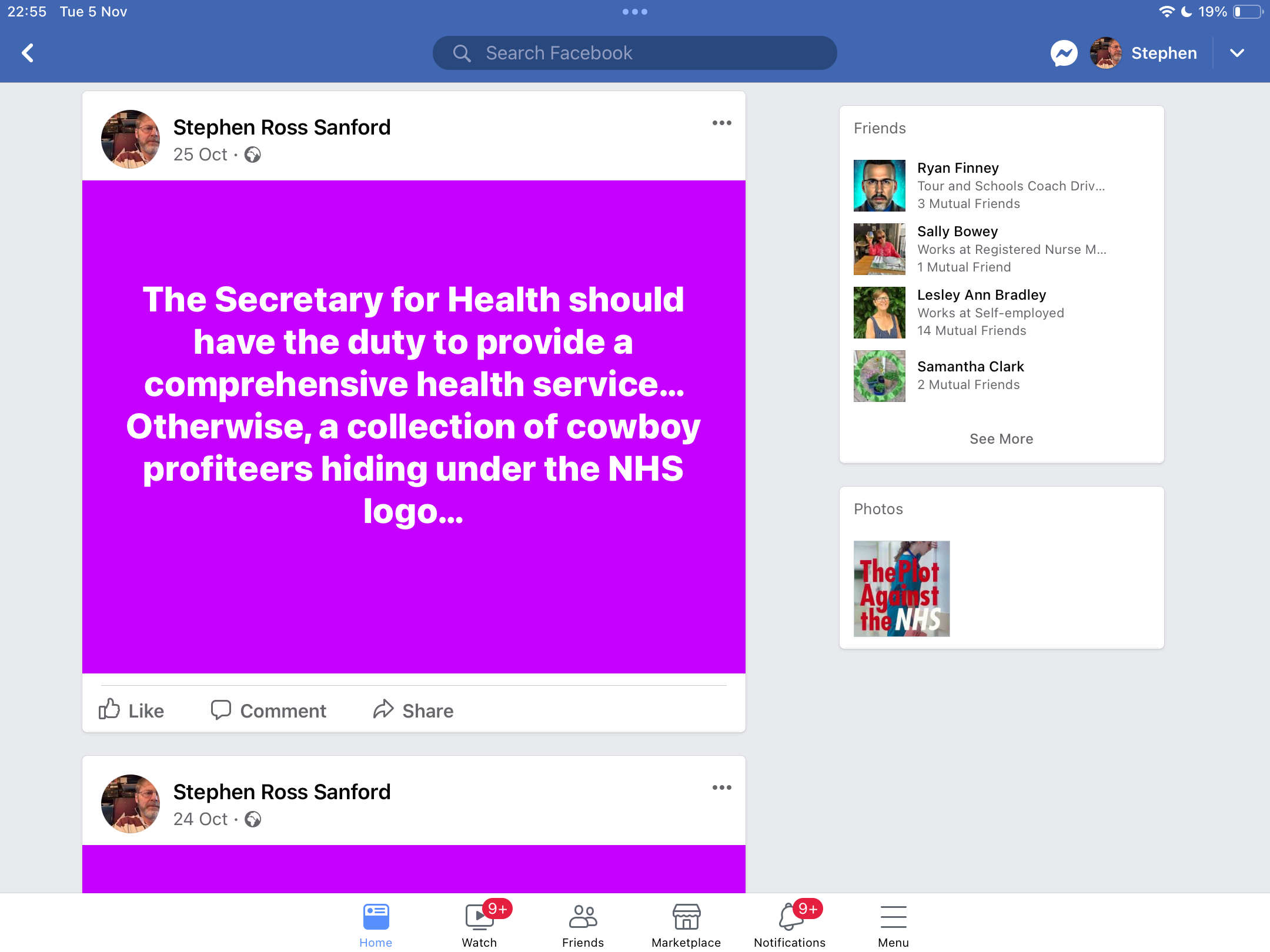The image size is (1270, 952).
Task: Go back with the left arrow
Action: tap(28, 53)
